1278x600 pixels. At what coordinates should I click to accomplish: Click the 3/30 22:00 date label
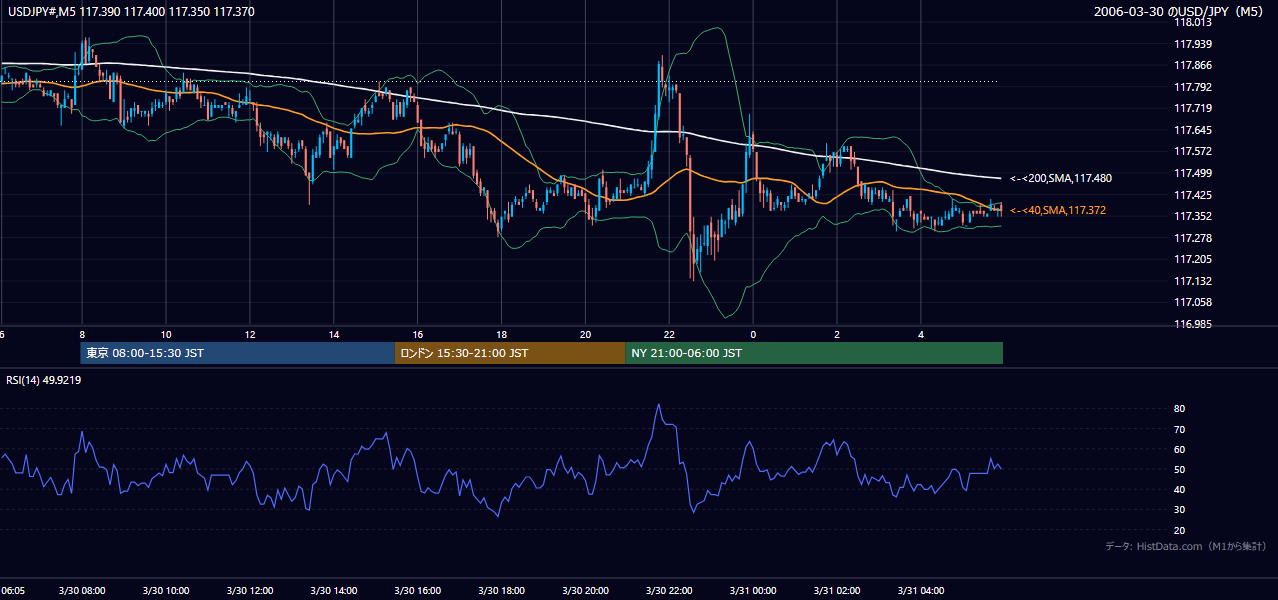coord(669,590)
